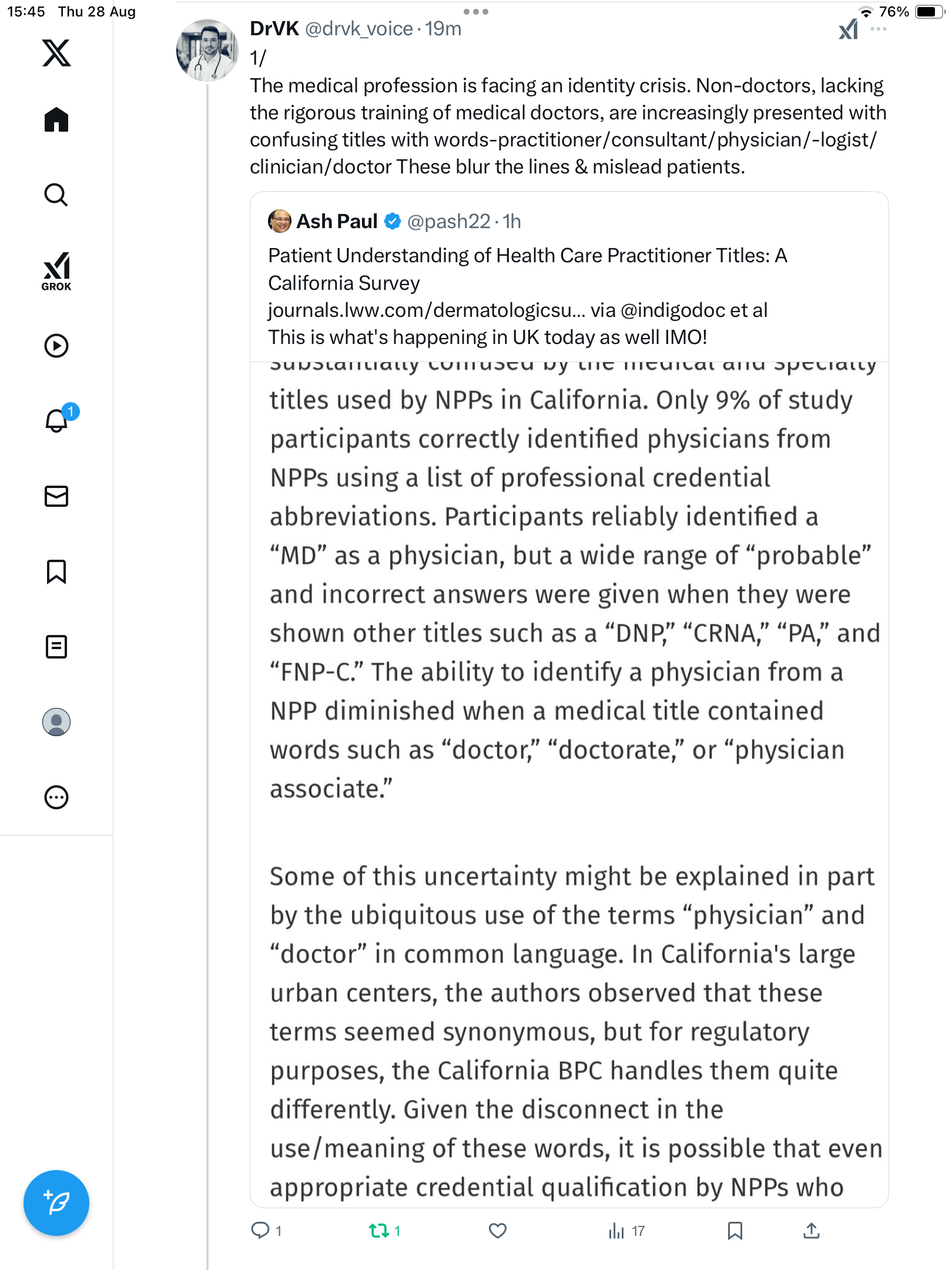Open the Notifications bell icon
Image resolution: width=952 pixels, height=1270 pixels.
coord(56,421)
